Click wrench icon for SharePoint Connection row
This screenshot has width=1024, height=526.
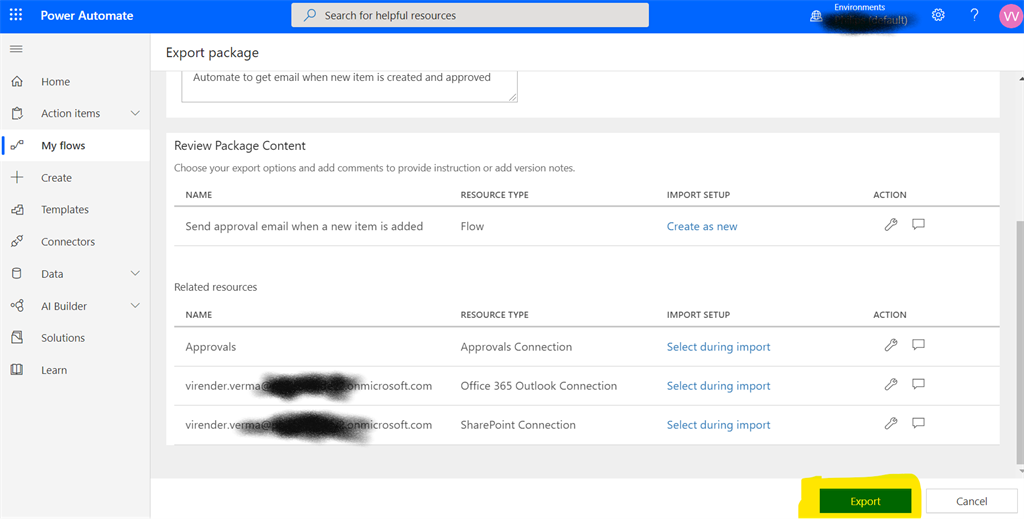coord(891,423)
